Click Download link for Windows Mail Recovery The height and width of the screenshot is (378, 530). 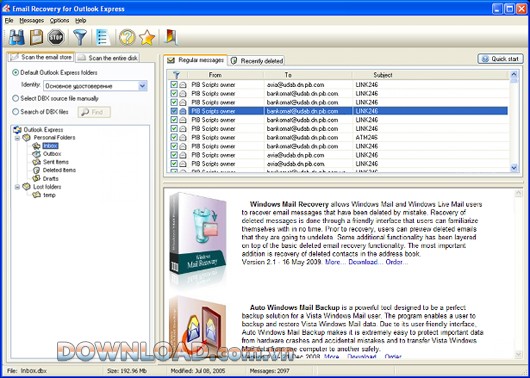click(365, 262)
